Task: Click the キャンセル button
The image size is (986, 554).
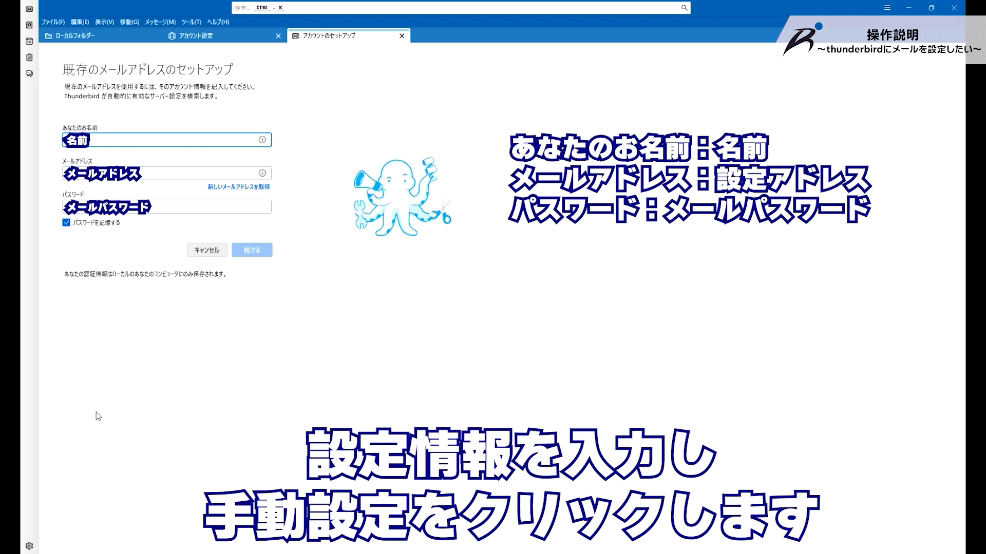Action: pos(207,250)
